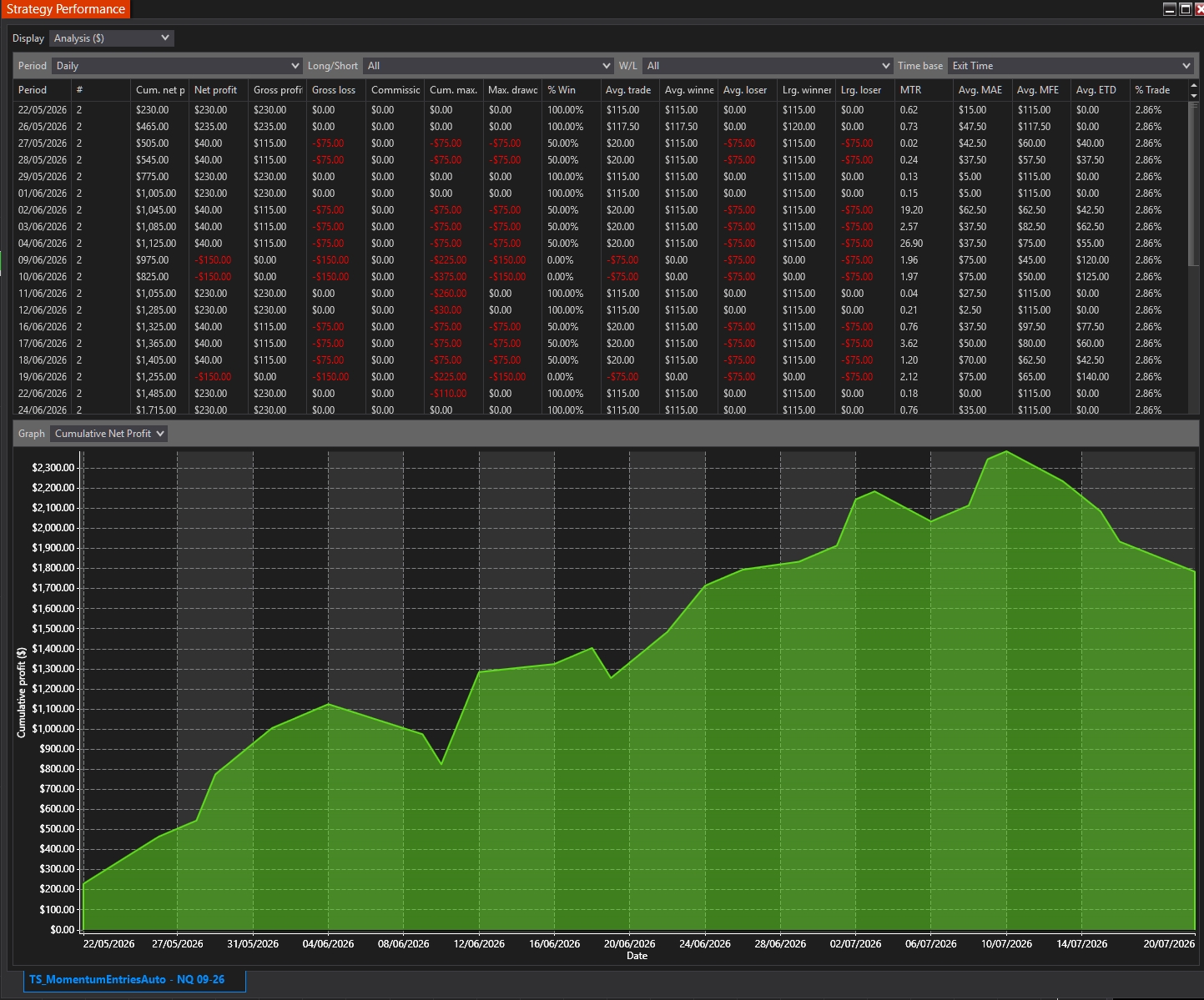Click the table scrollbar up arrow
The width and height of the screenshot is (1204, 1000).
point(1193,86)
